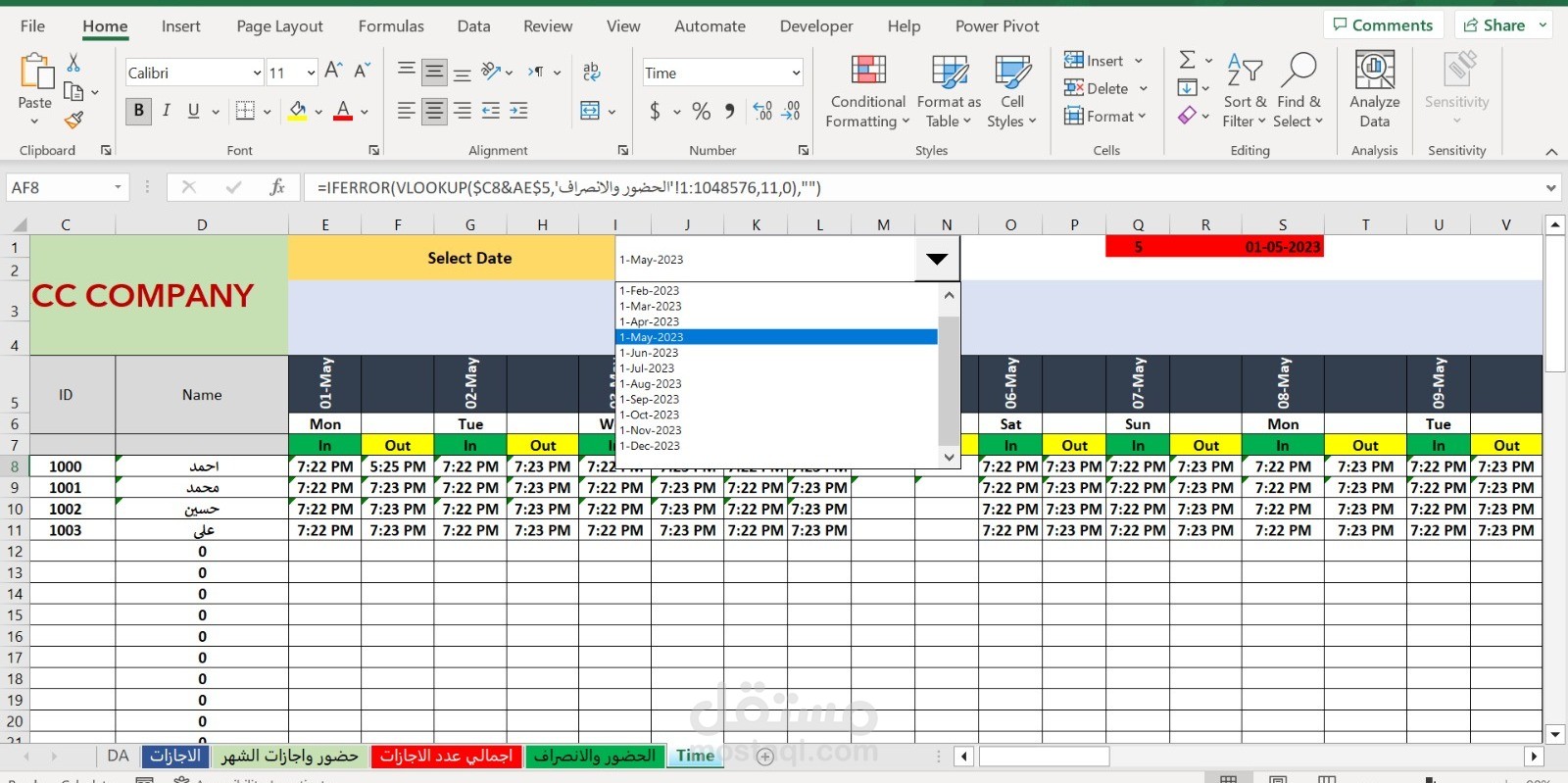Image resolution: width=1568 pixels, height=783 pixels.
Task: Click the Insert Function fx icon
Action: point(277,187)
